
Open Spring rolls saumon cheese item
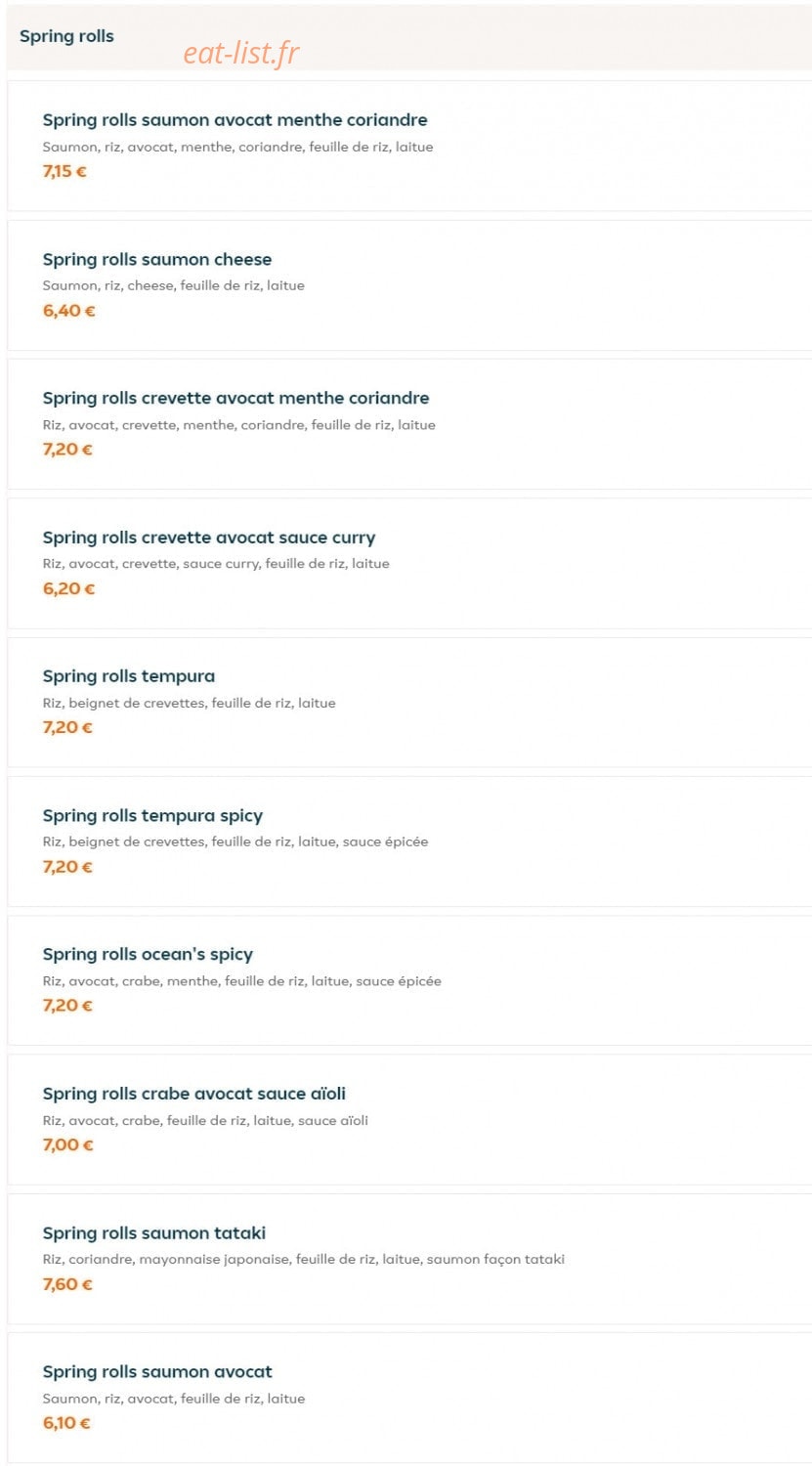[157, 259]
